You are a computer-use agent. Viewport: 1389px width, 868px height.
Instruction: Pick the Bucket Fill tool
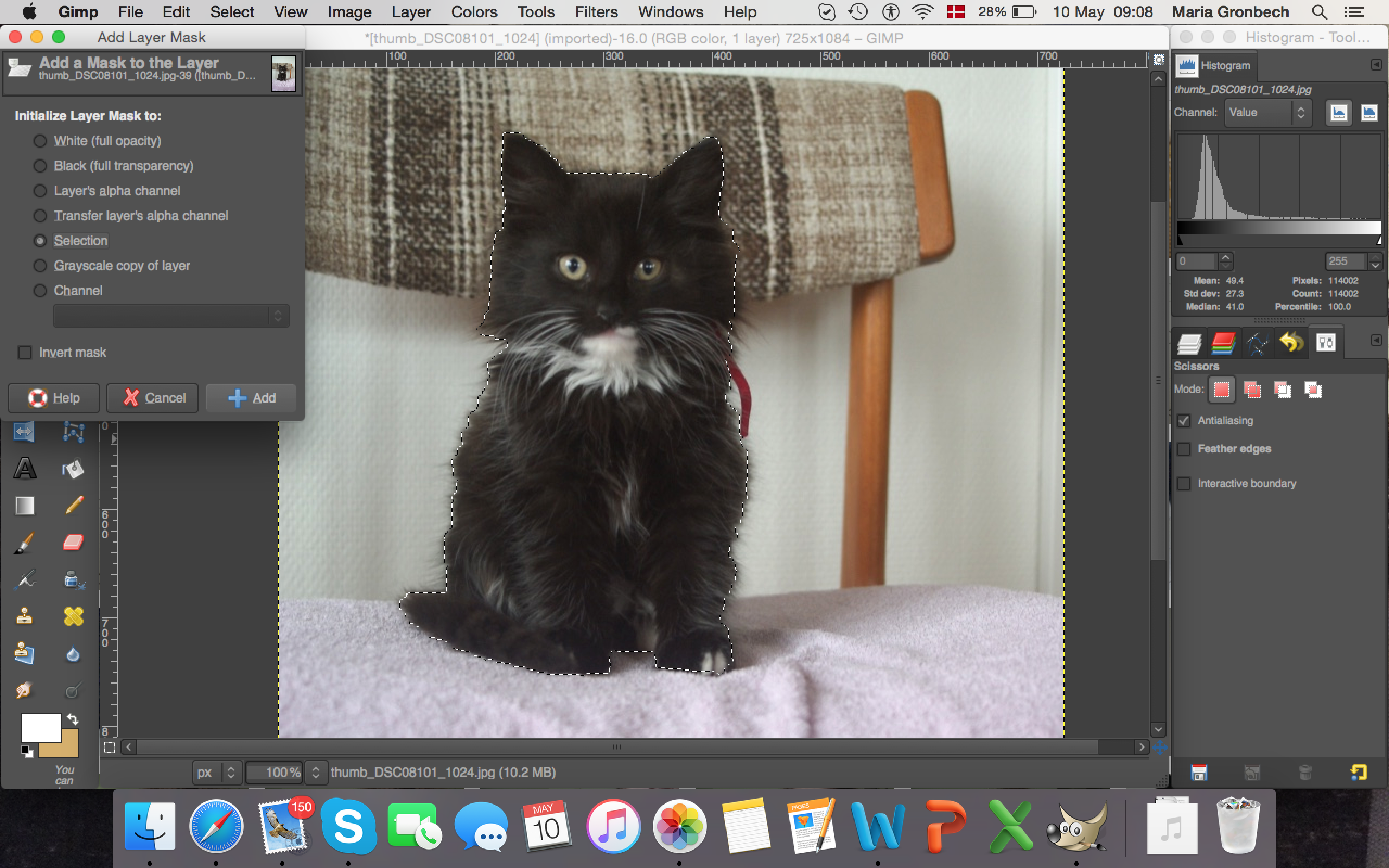pyautogui.click(x=73, y=469)
